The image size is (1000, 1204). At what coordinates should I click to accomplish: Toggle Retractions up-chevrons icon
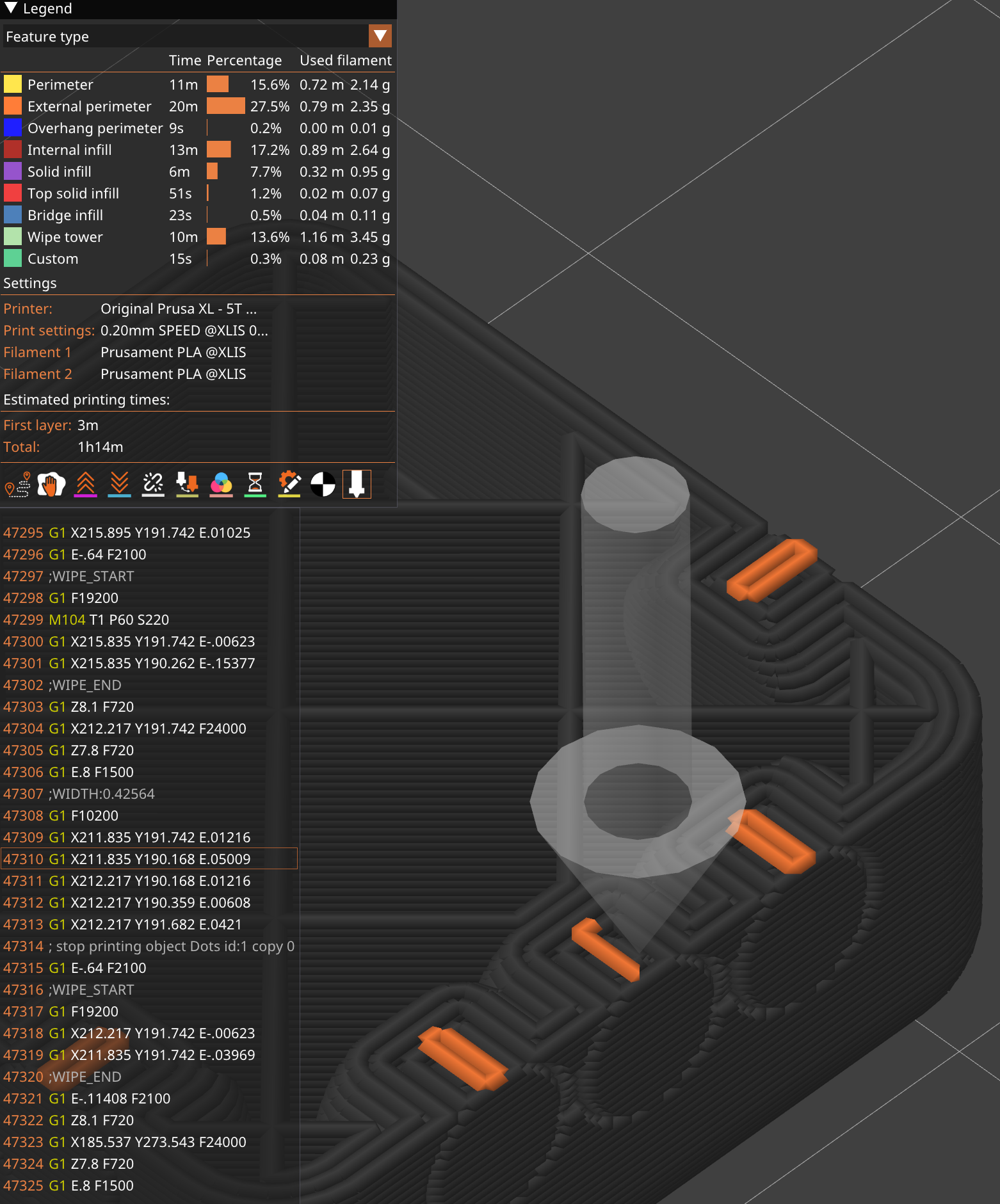coord(86,485)
